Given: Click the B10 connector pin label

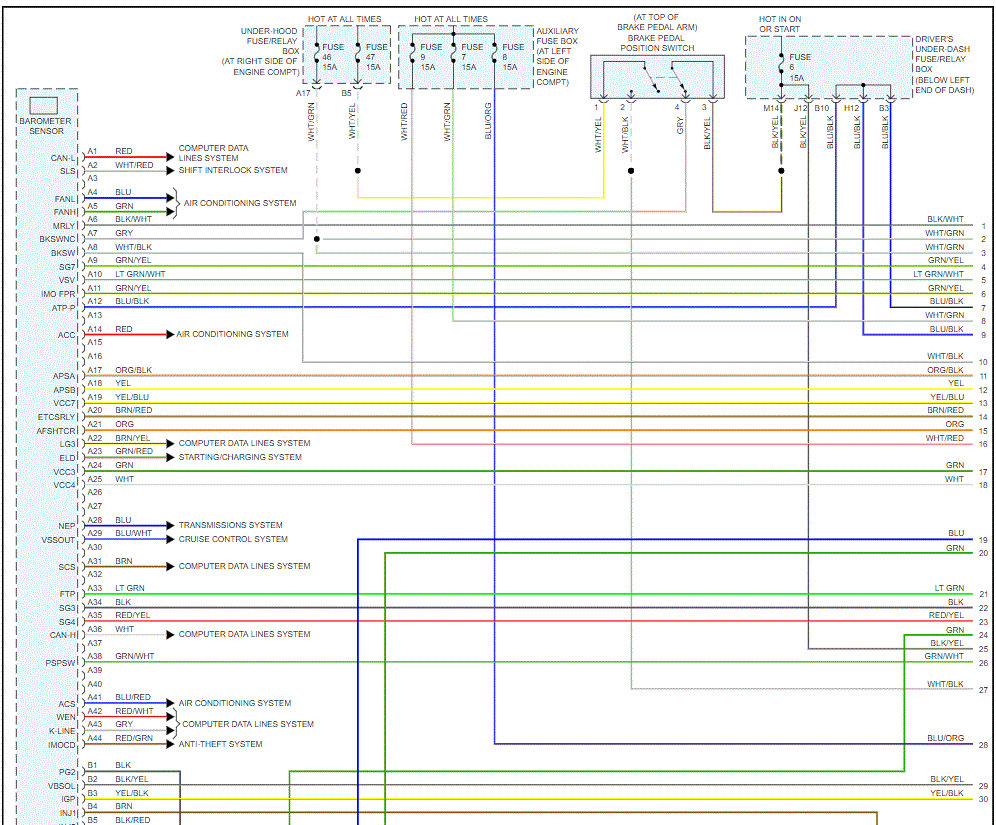Looking at the screenshot, I should pyautogui.click(x=822, y=108).
